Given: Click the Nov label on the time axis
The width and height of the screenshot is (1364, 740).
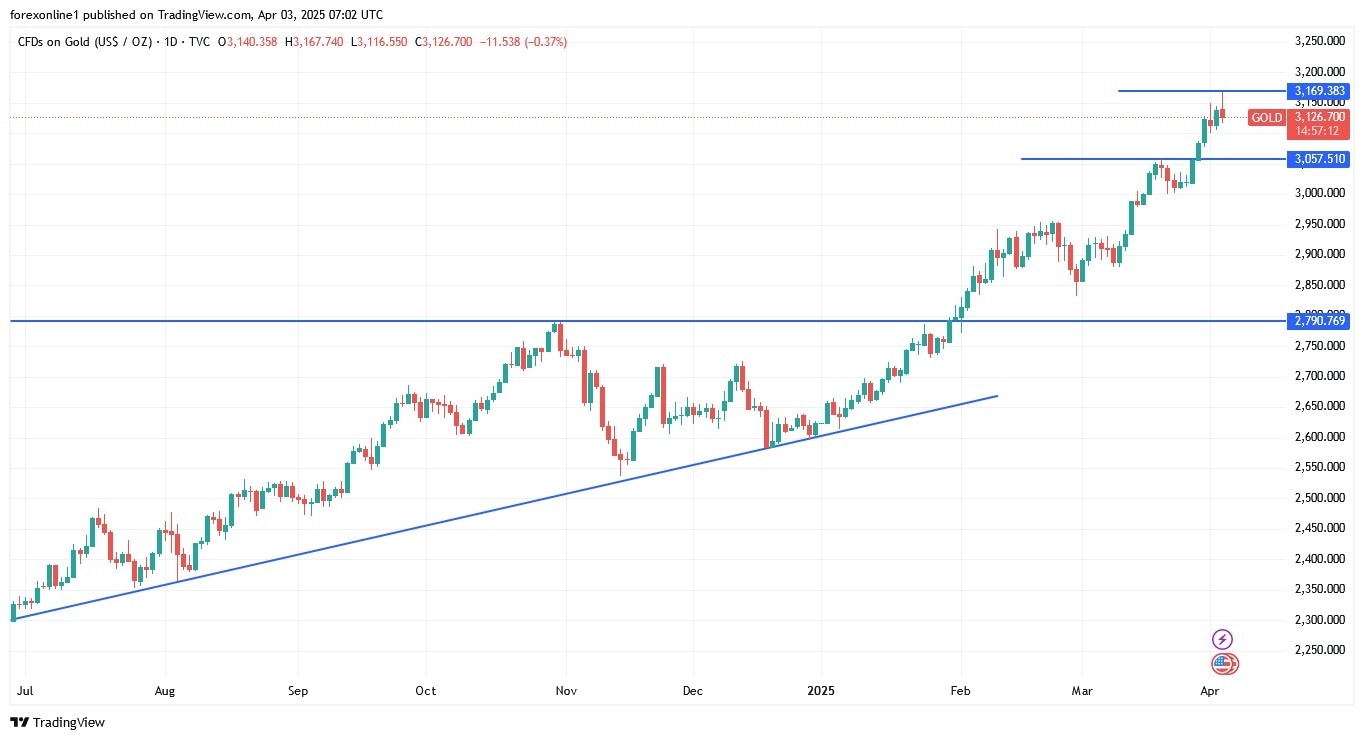Looking at the screenshot, I should point(566,691).
